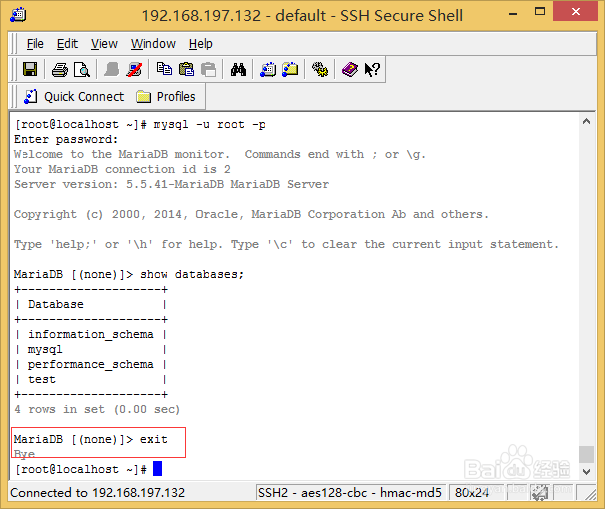Open New File Transfer Window icon

click(290, 69)
